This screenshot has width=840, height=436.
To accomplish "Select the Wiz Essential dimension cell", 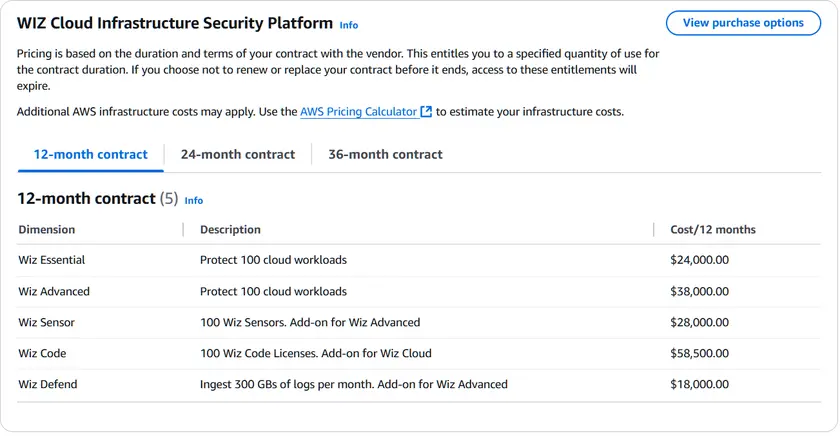I will [x=51, y=260].
